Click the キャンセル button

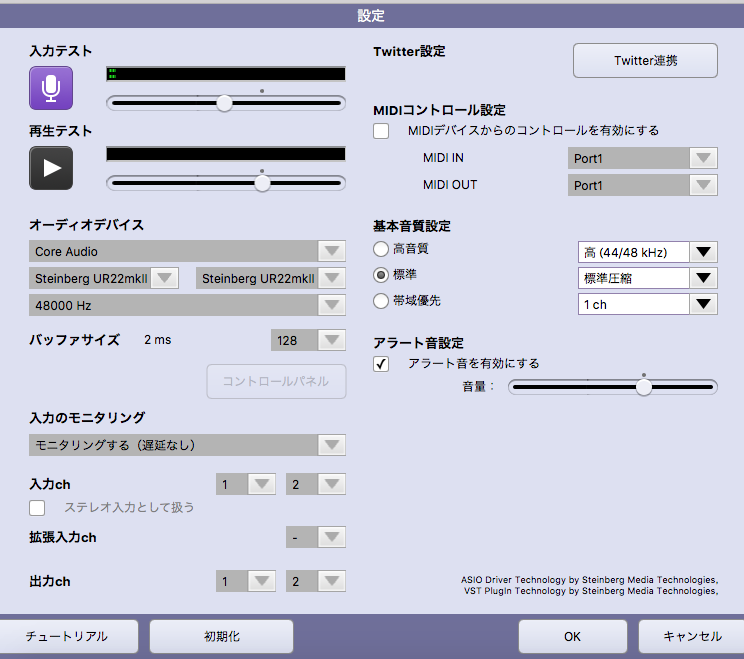[x=691, y=636]
